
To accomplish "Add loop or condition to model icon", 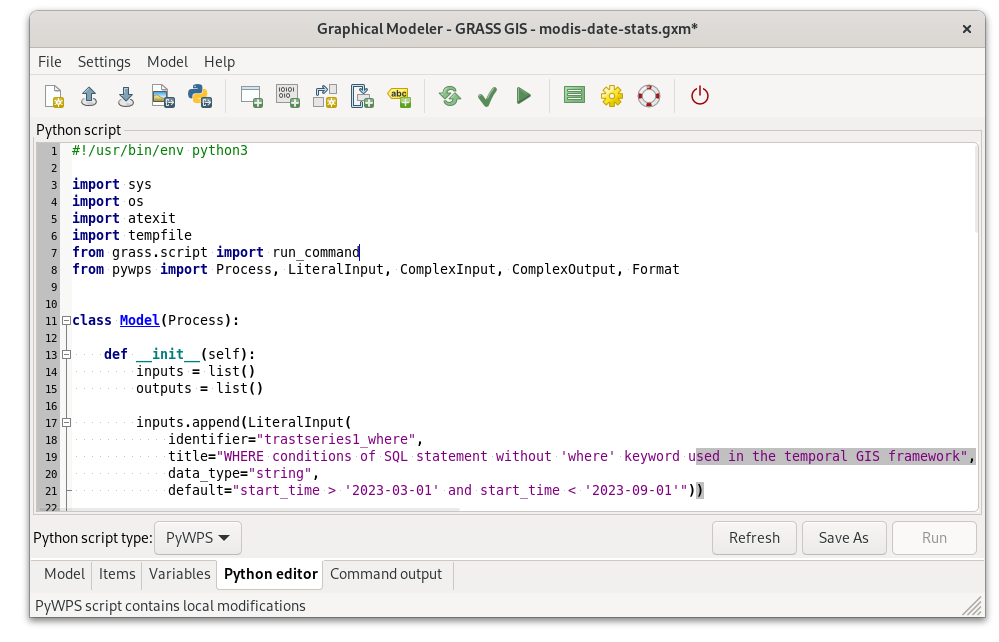I will click(362, 96).
